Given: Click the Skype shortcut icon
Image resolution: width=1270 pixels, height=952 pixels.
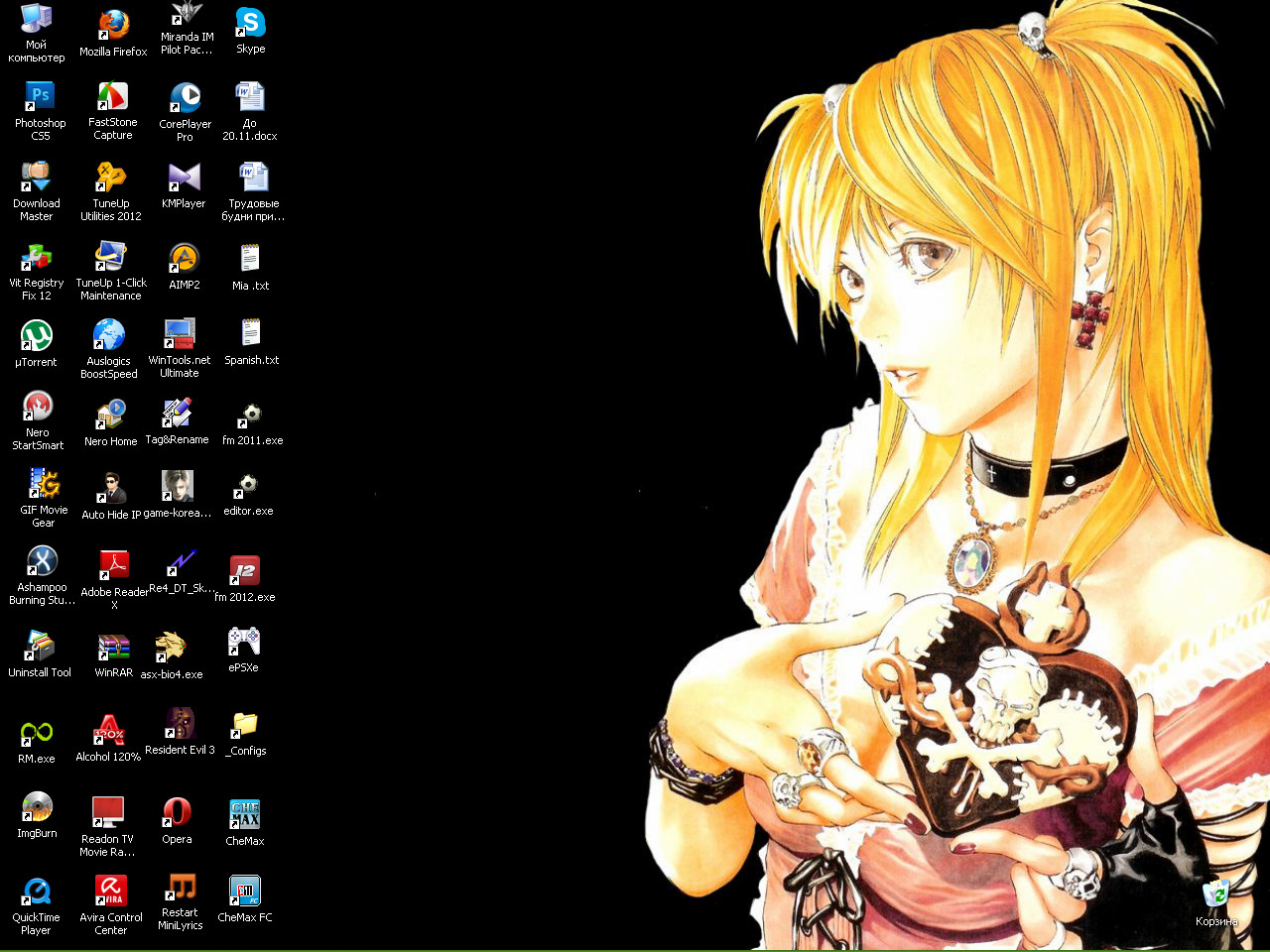Looking at the screenshot, I should click(250, 23).
